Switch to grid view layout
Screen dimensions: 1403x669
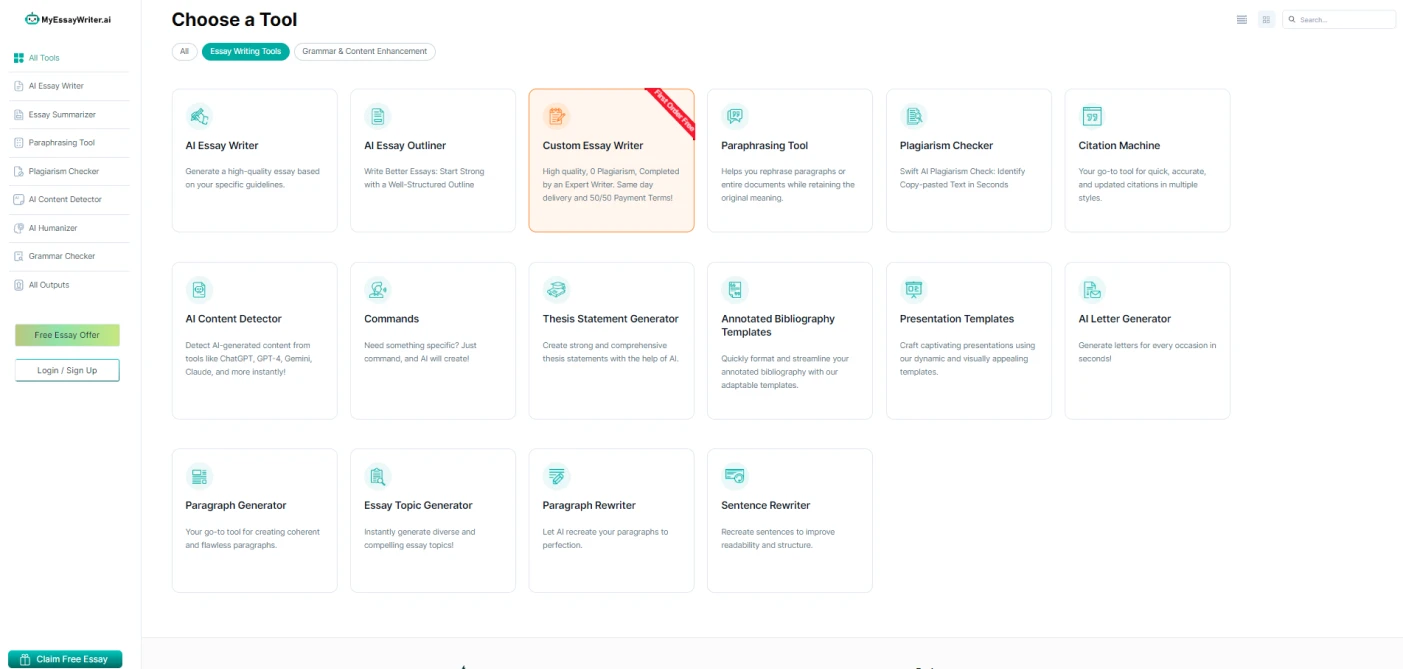pos(1266,19)
